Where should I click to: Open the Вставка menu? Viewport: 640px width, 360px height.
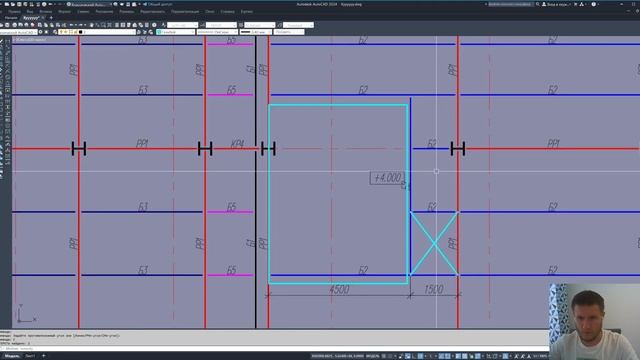point(46,11)
